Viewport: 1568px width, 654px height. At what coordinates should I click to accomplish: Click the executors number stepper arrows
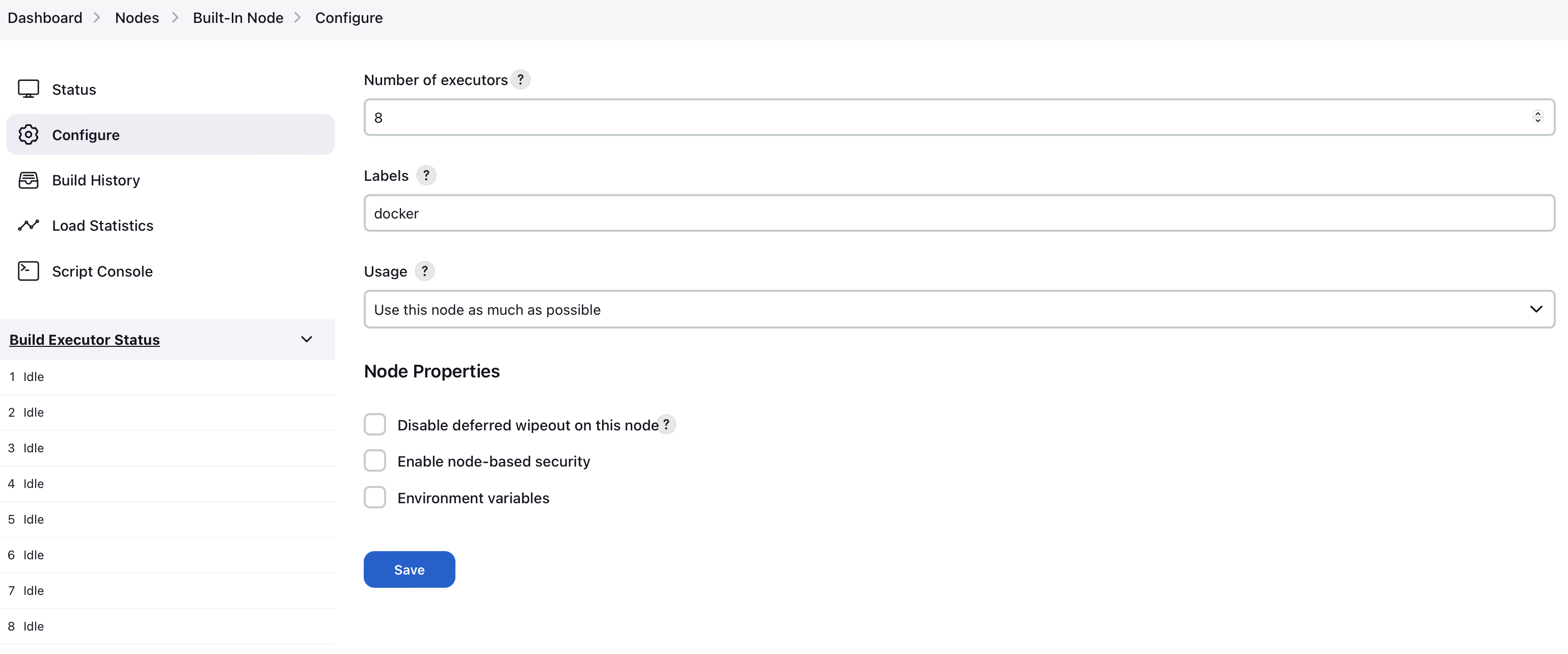point(1537,117)
